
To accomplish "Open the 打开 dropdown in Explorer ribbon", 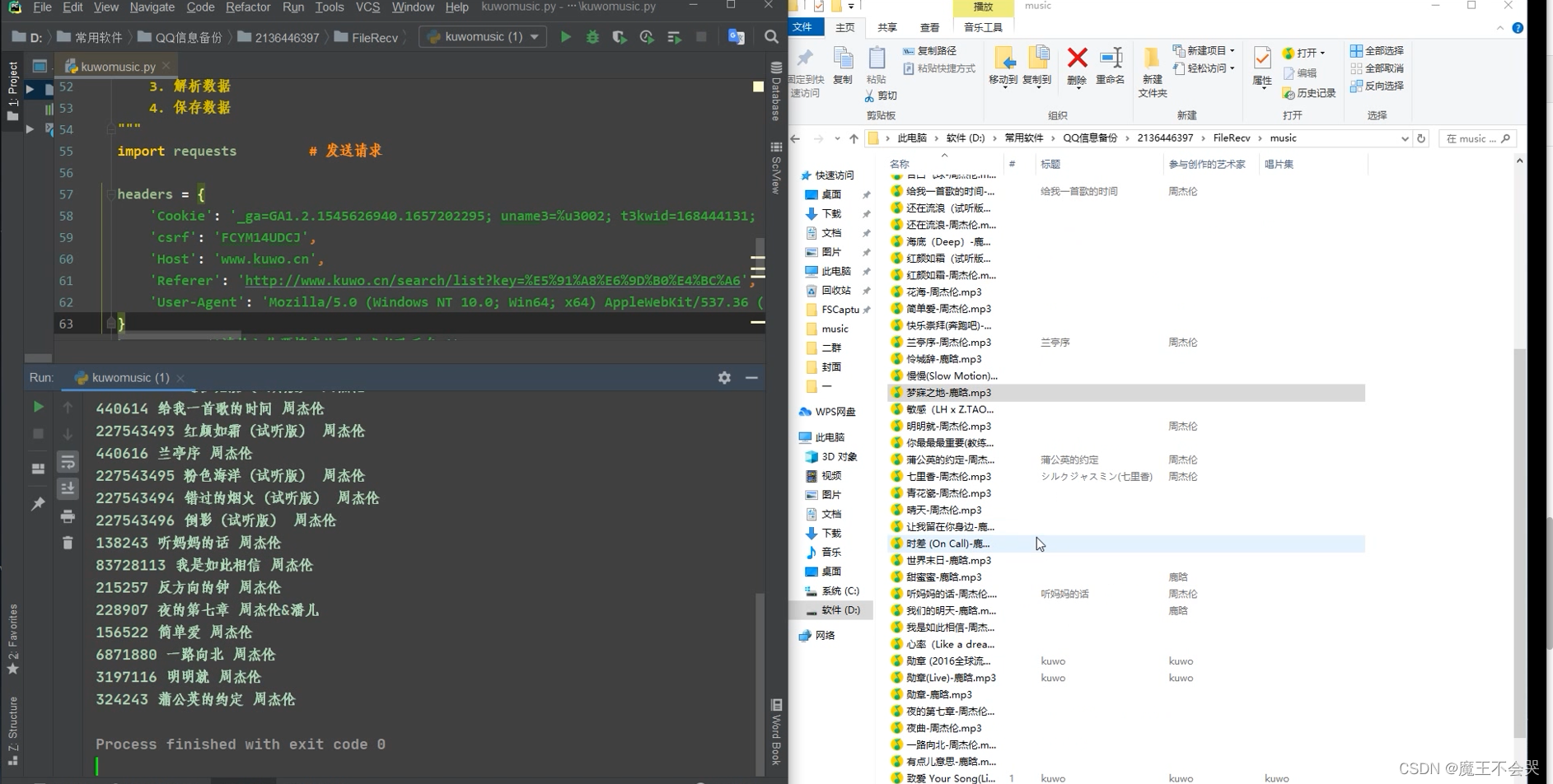I will point(1303,54).
